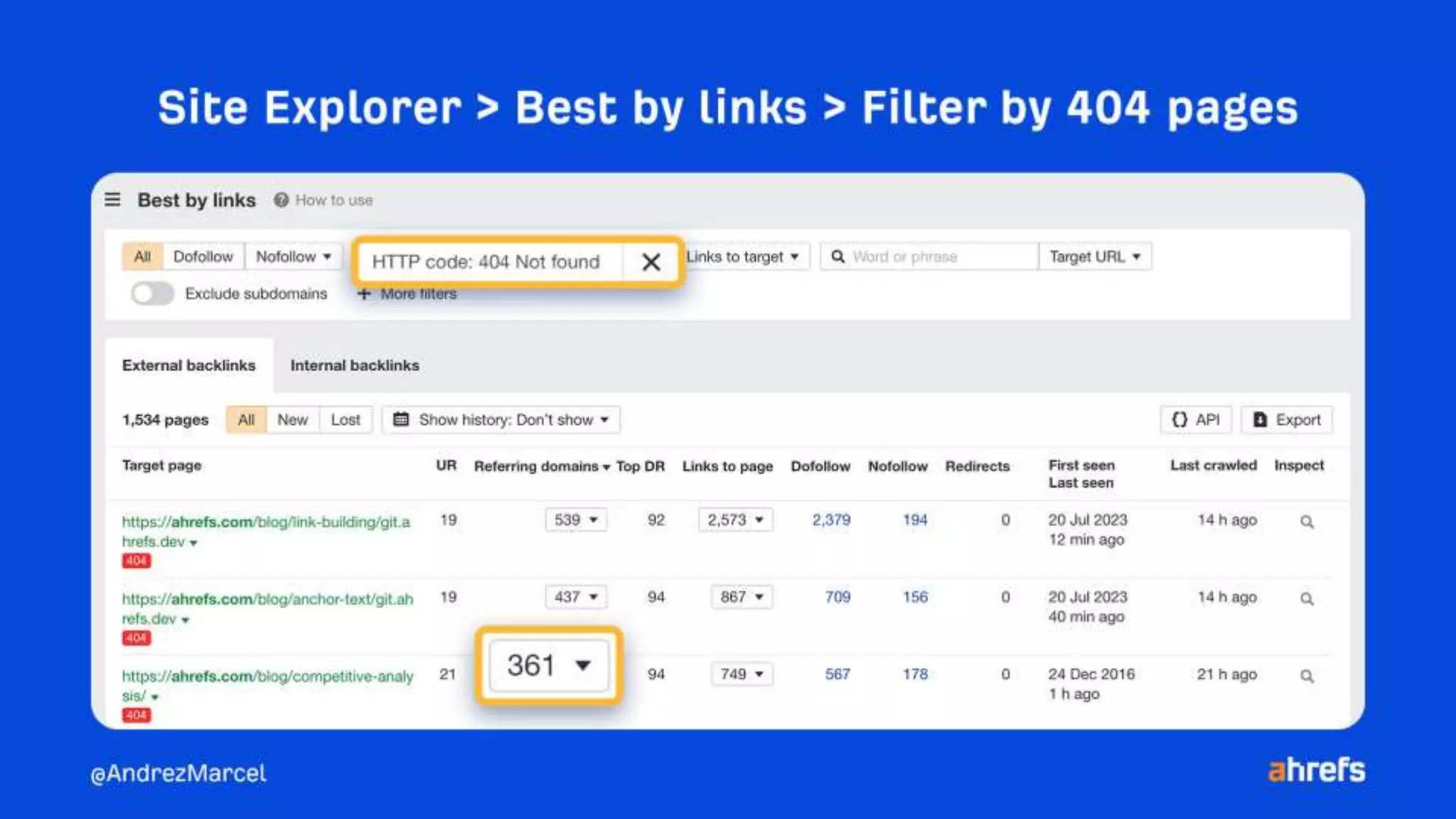Select the All pages filter

pyautogui.click(x=246, y=419)
